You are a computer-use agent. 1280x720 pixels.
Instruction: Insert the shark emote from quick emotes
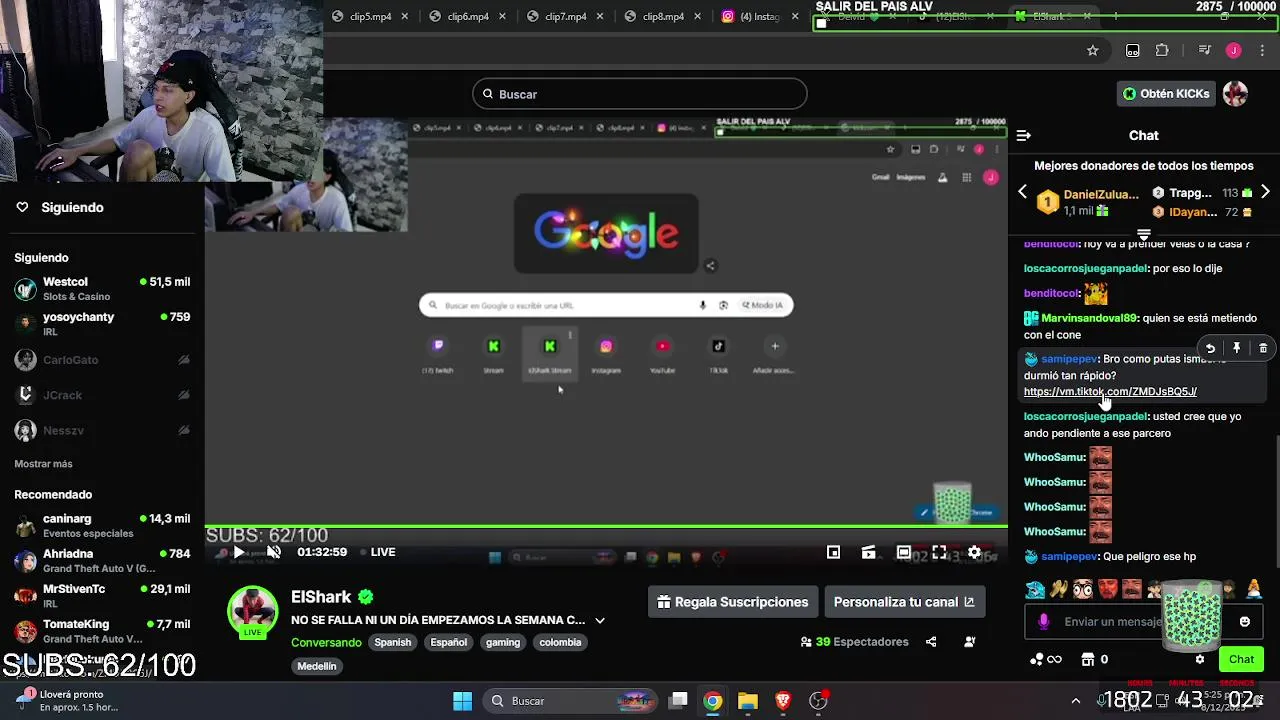[1035, 589]
